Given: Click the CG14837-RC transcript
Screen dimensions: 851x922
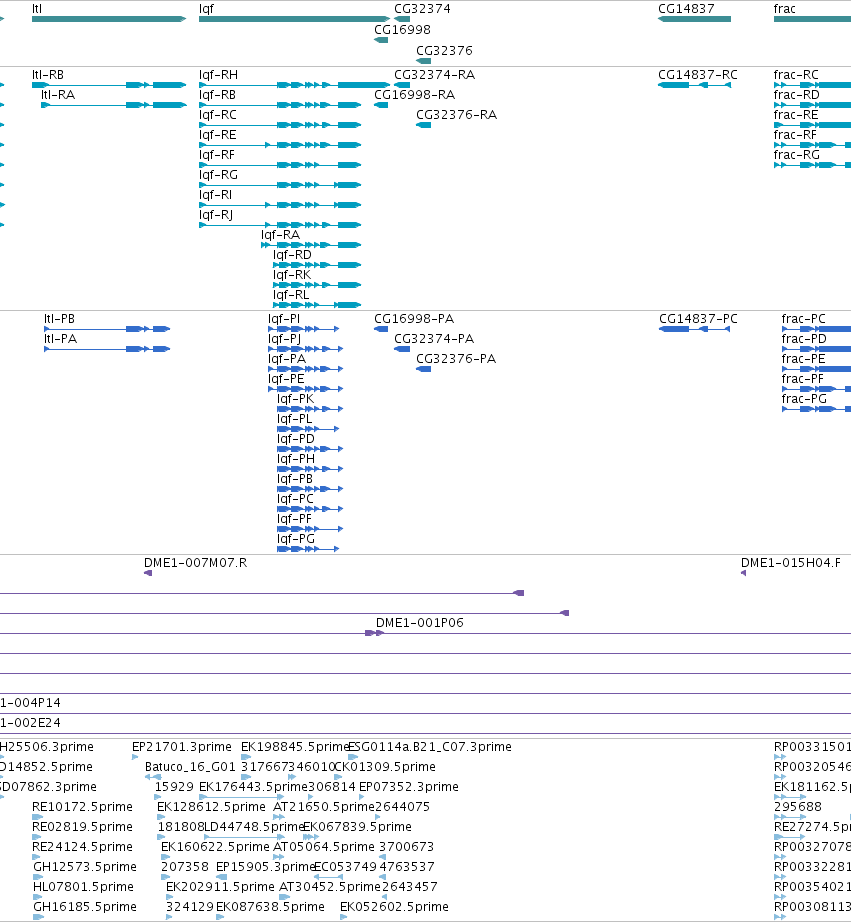Looking at the screenshot, I should pos(694,85).
